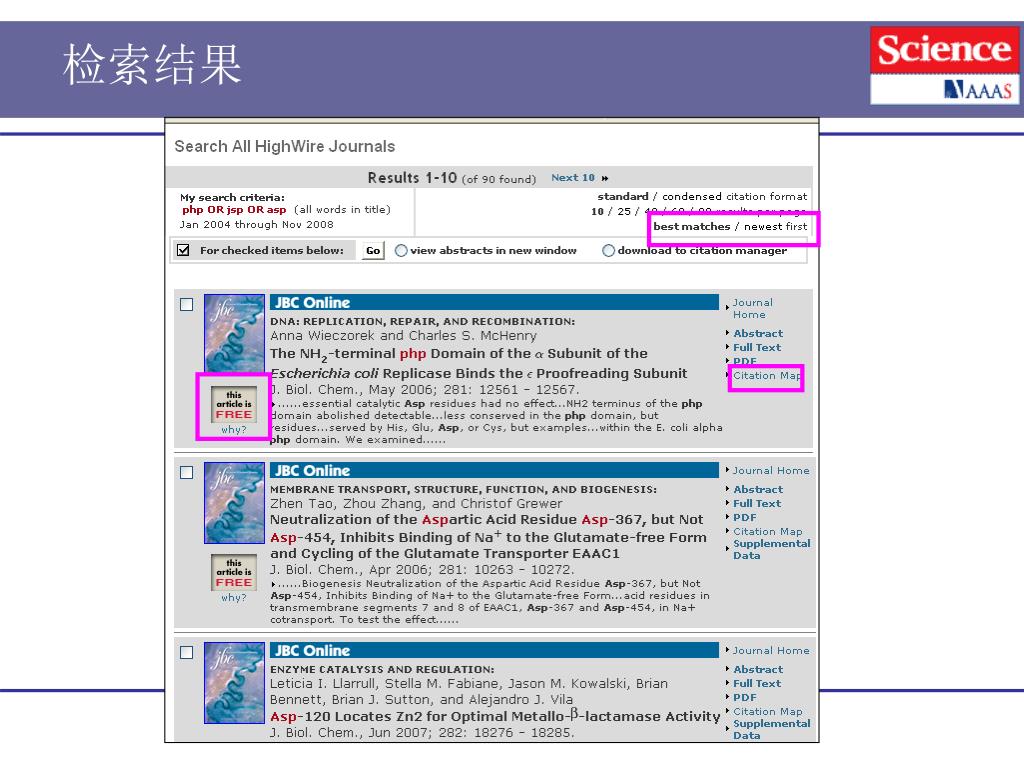
Task: Click the 'this article is FREE' badge of first result
Action: 234,404
